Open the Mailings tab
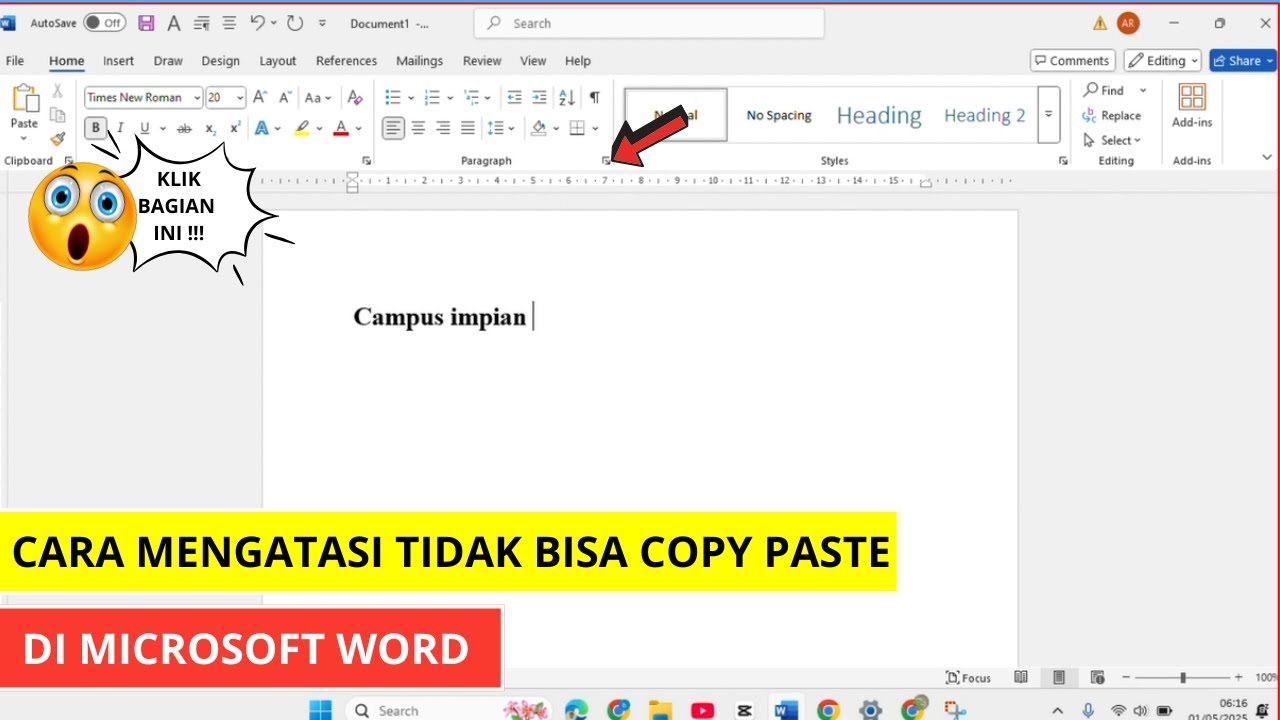 pyautogui.click(x=419, y=61)
